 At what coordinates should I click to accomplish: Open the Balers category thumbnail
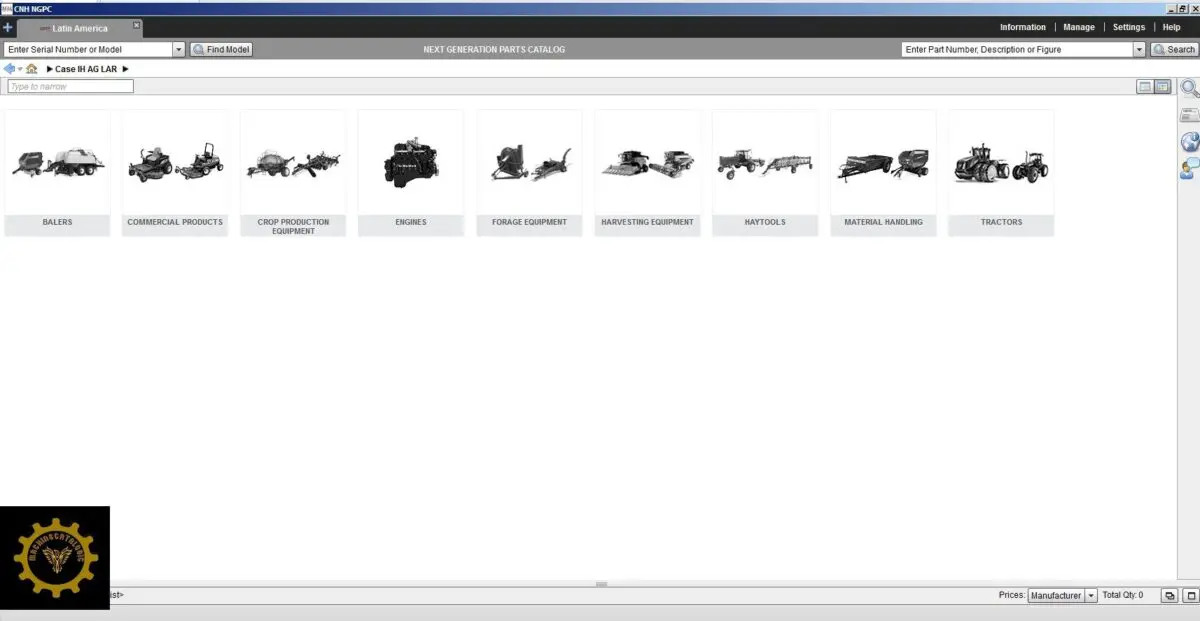coord(57,173)
